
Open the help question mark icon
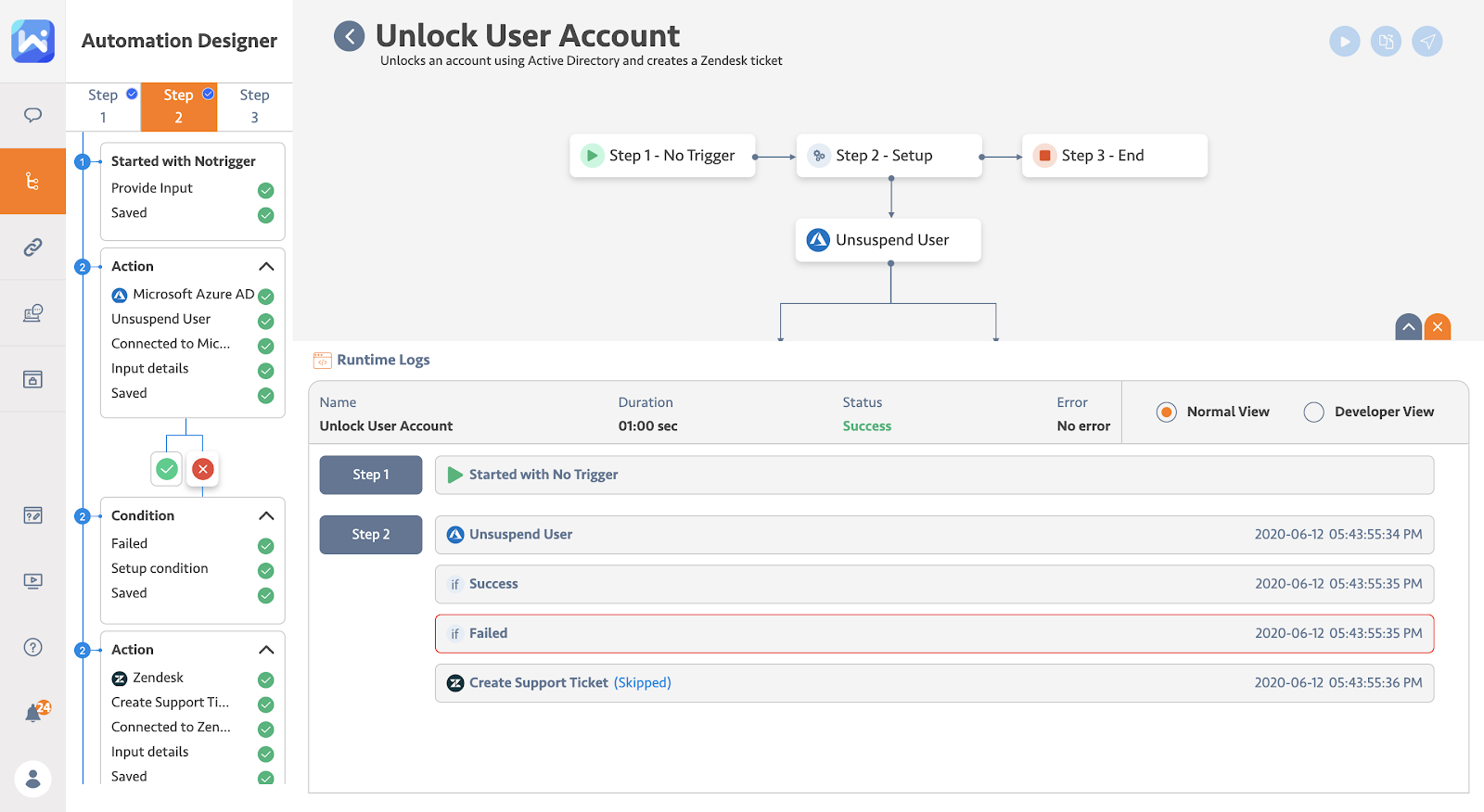32,647
